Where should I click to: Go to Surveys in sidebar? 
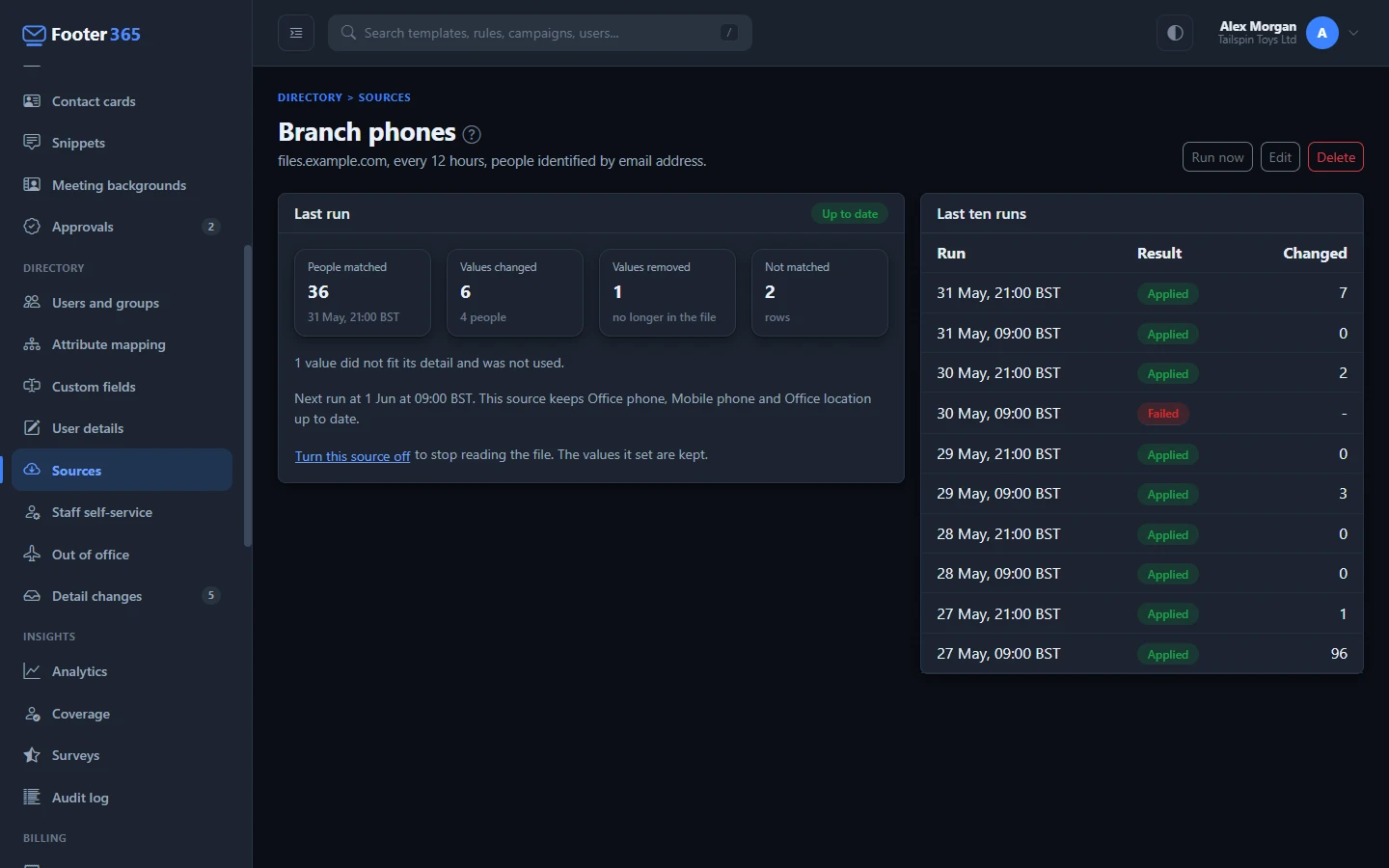point(122,755)
